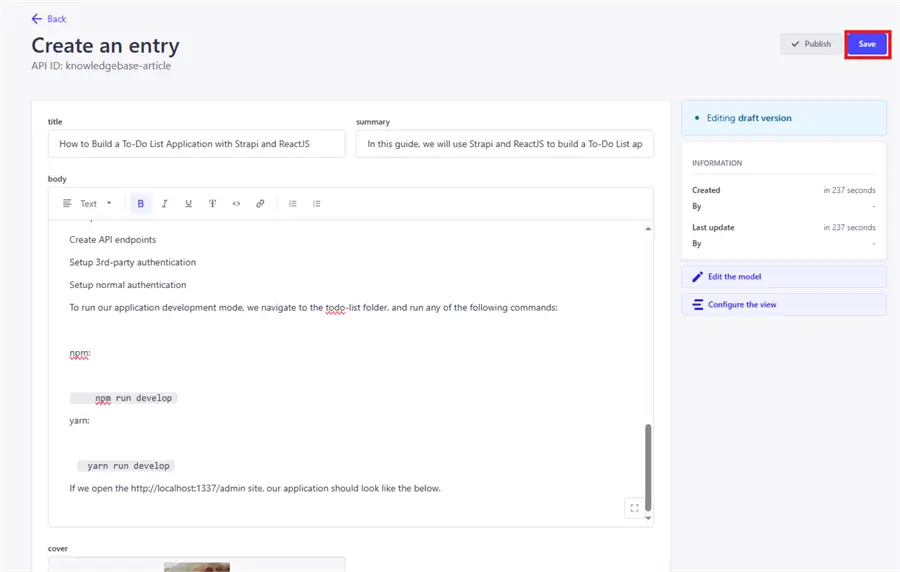Click the 'Create API endpoints' line
Viewport: 900px width, 572px height.
pos(112,240)
